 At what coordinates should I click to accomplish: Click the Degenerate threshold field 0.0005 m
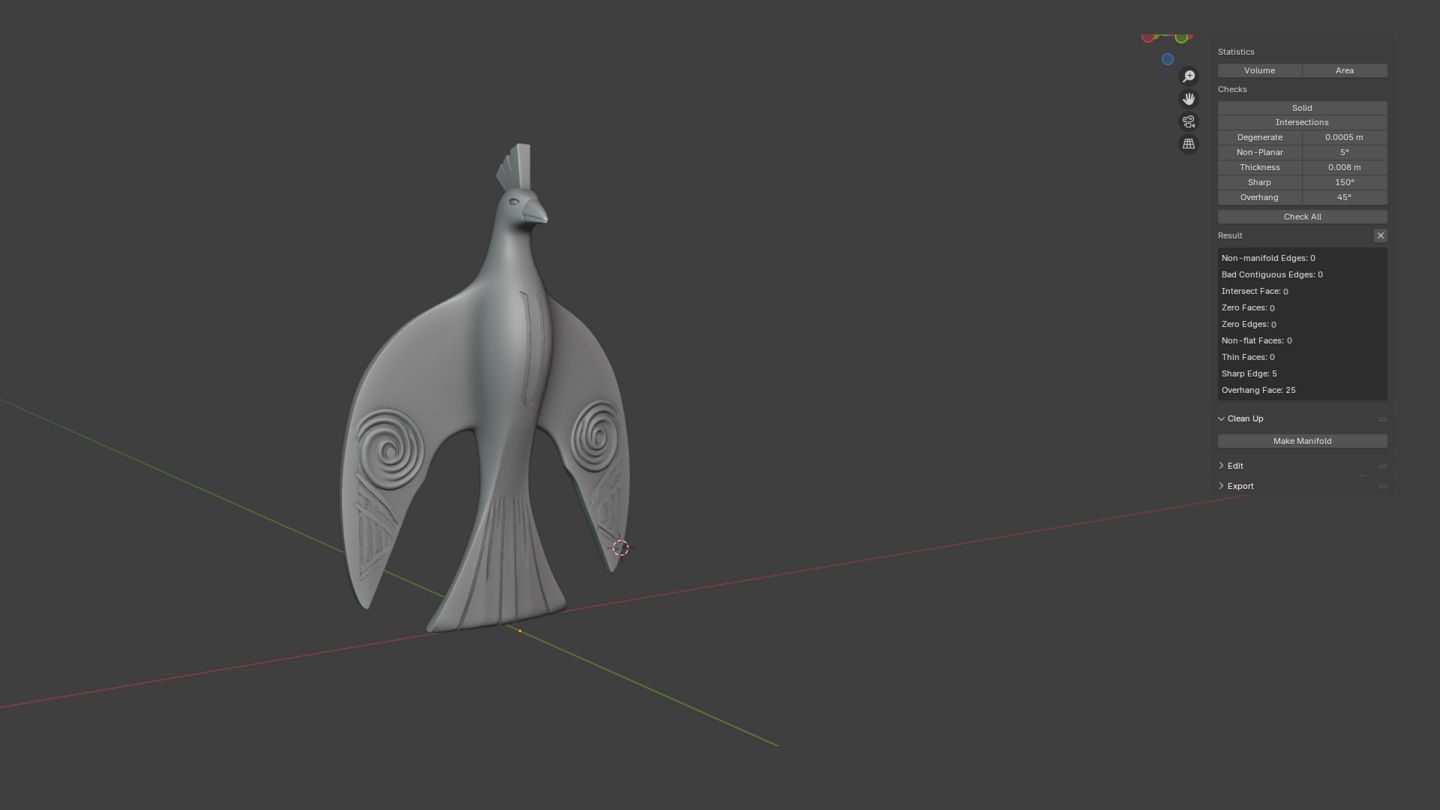coord(1345,137)
